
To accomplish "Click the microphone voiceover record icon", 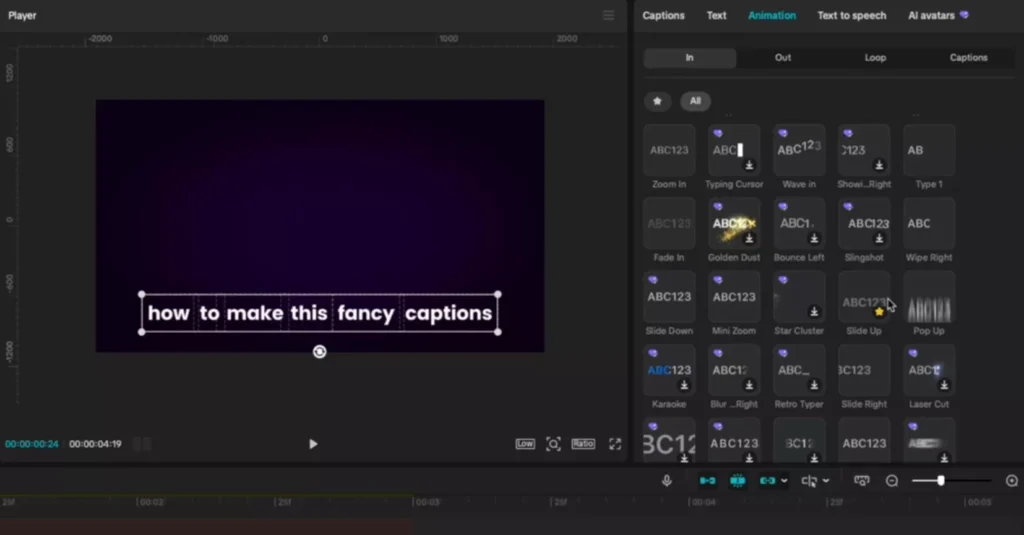I will (x=667, y=481).
